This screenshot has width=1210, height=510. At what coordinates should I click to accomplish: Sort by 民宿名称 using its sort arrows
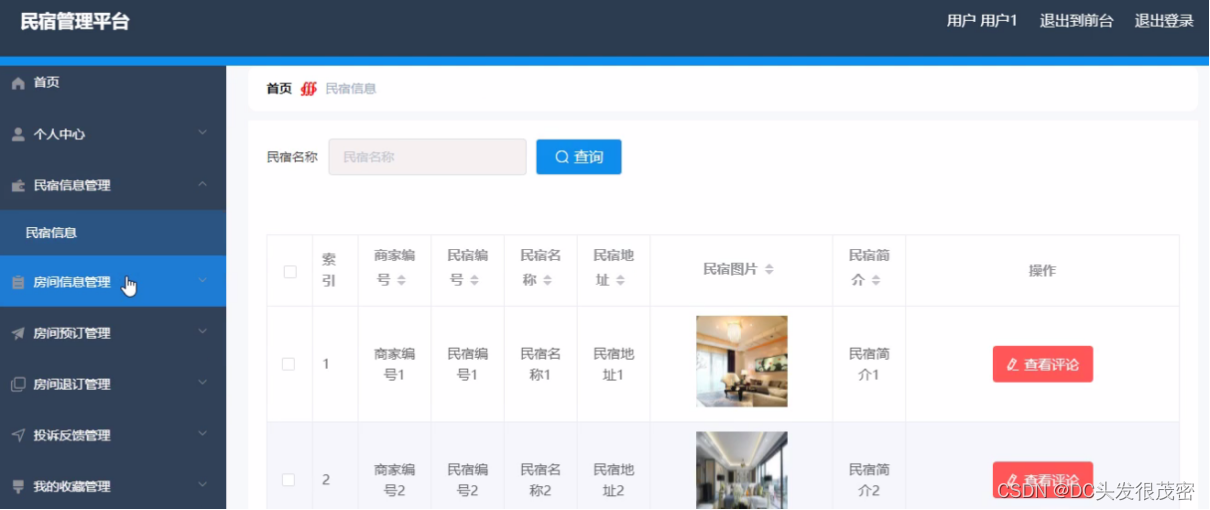pyautogui.click(x=547, y=281)
